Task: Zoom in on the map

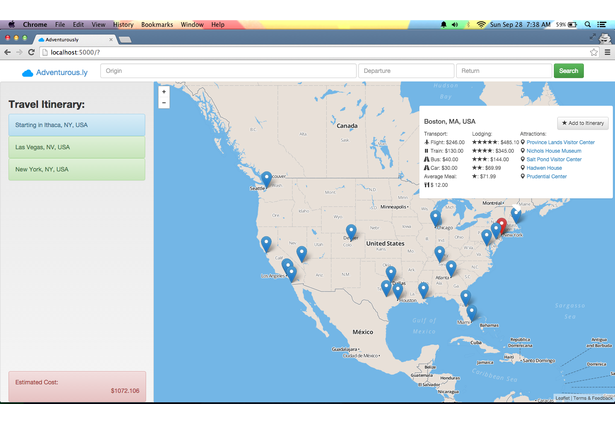Action: click(164, 92)
